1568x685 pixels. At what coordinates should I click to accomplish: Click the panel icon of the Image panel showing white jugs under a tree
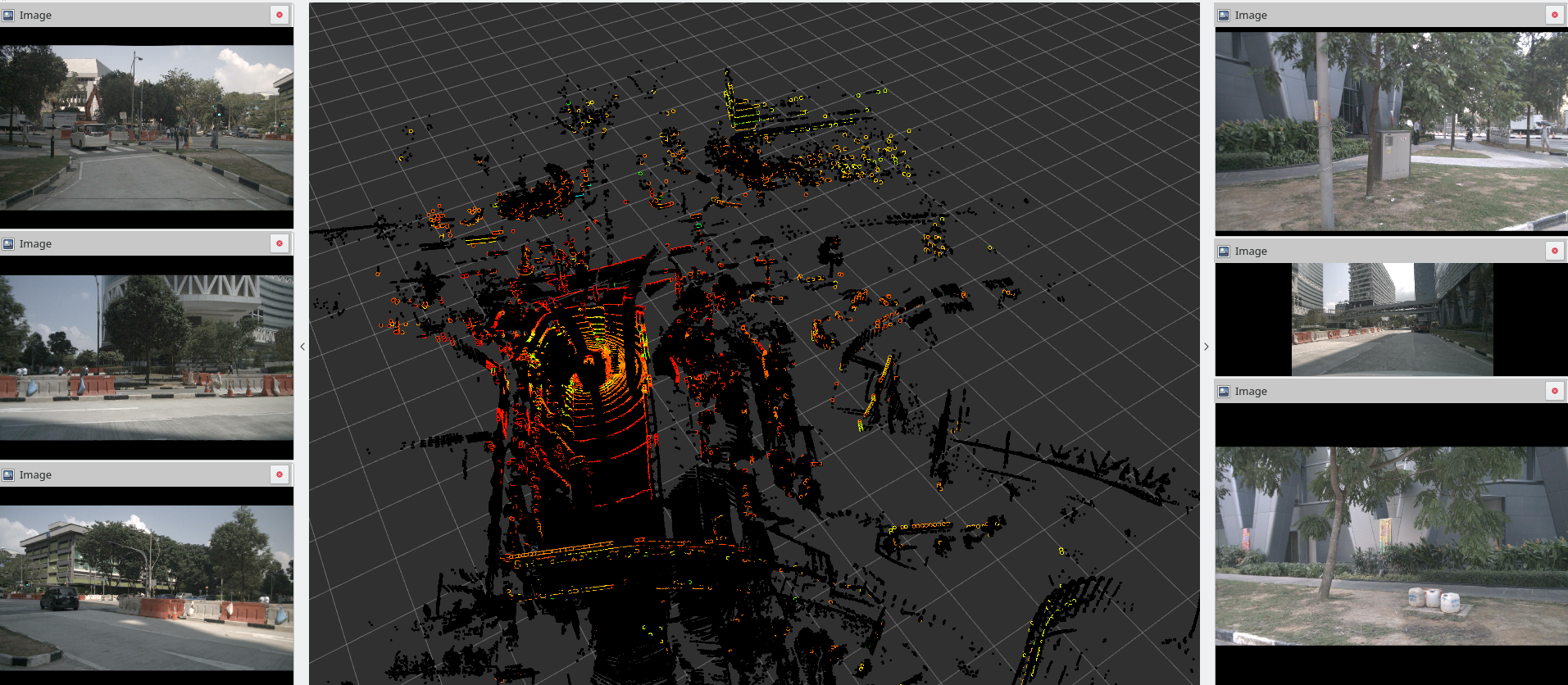[1224, 391]
